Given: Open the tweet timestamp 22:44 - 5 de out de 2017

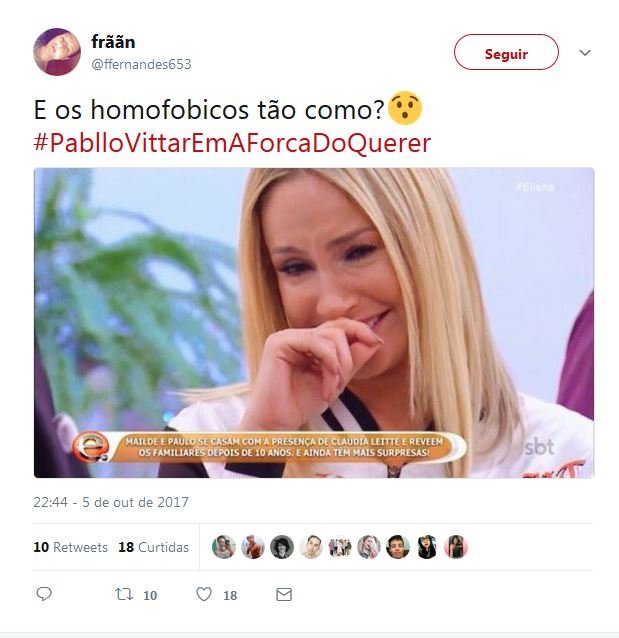Looking at the screenshot, I should pyautogui.click(x=111, y=502).
